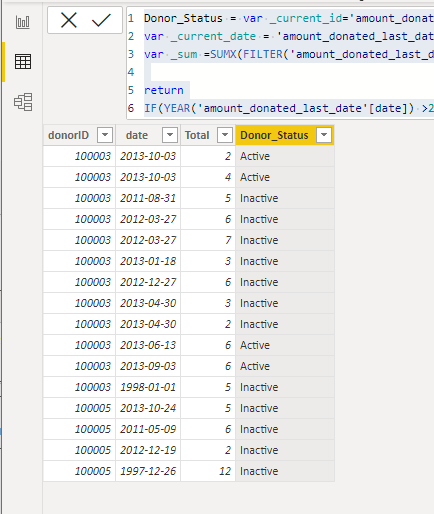The width and height of the screenshot is (434, 514).
Task: Open Donor_Status column filter dropdown
Action: pyautogui.click(x=324, y=135)
